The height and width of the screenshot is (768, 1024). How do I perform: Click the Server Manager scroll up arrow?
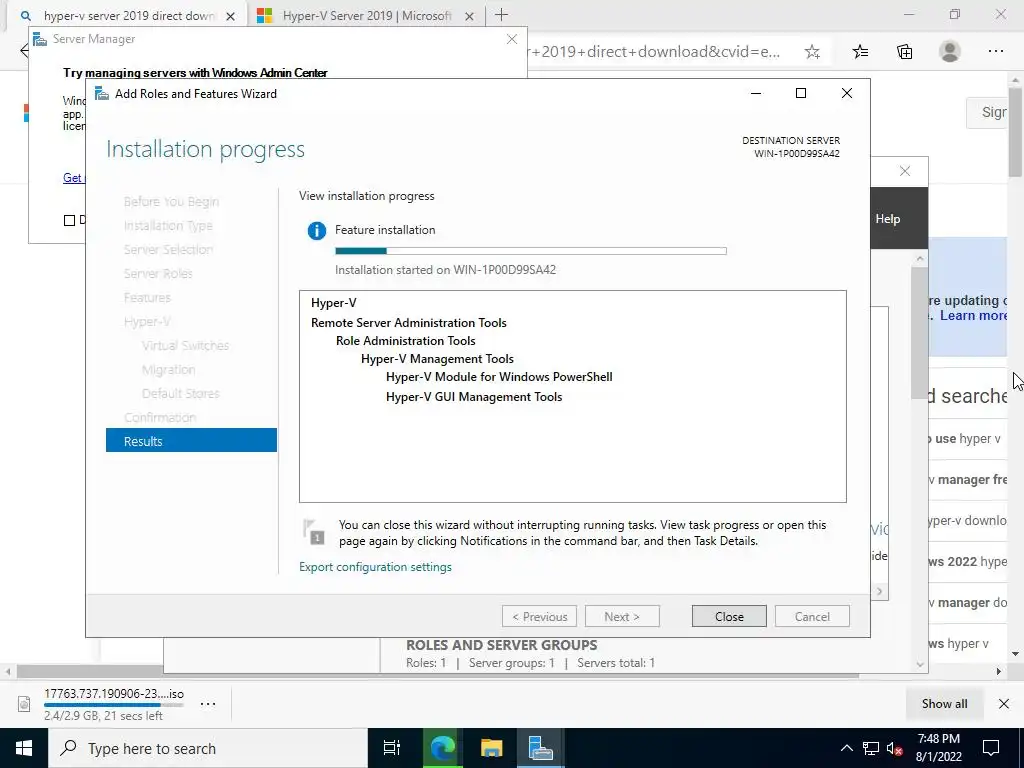pyautogui.click(x=920, y=259)
